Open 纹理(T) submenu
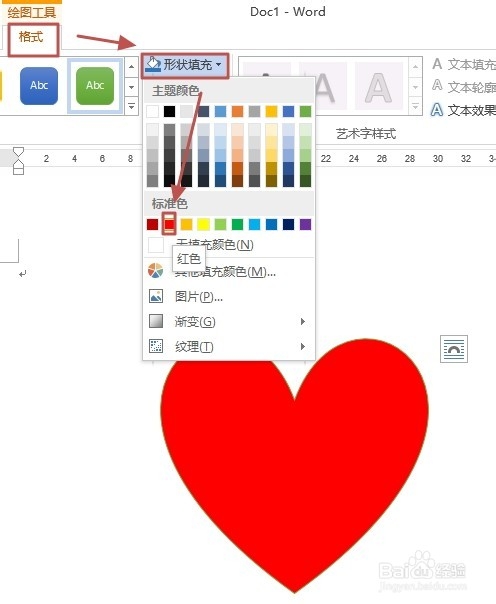This screenshot has width=496, height=604. (x=229, y=346)
